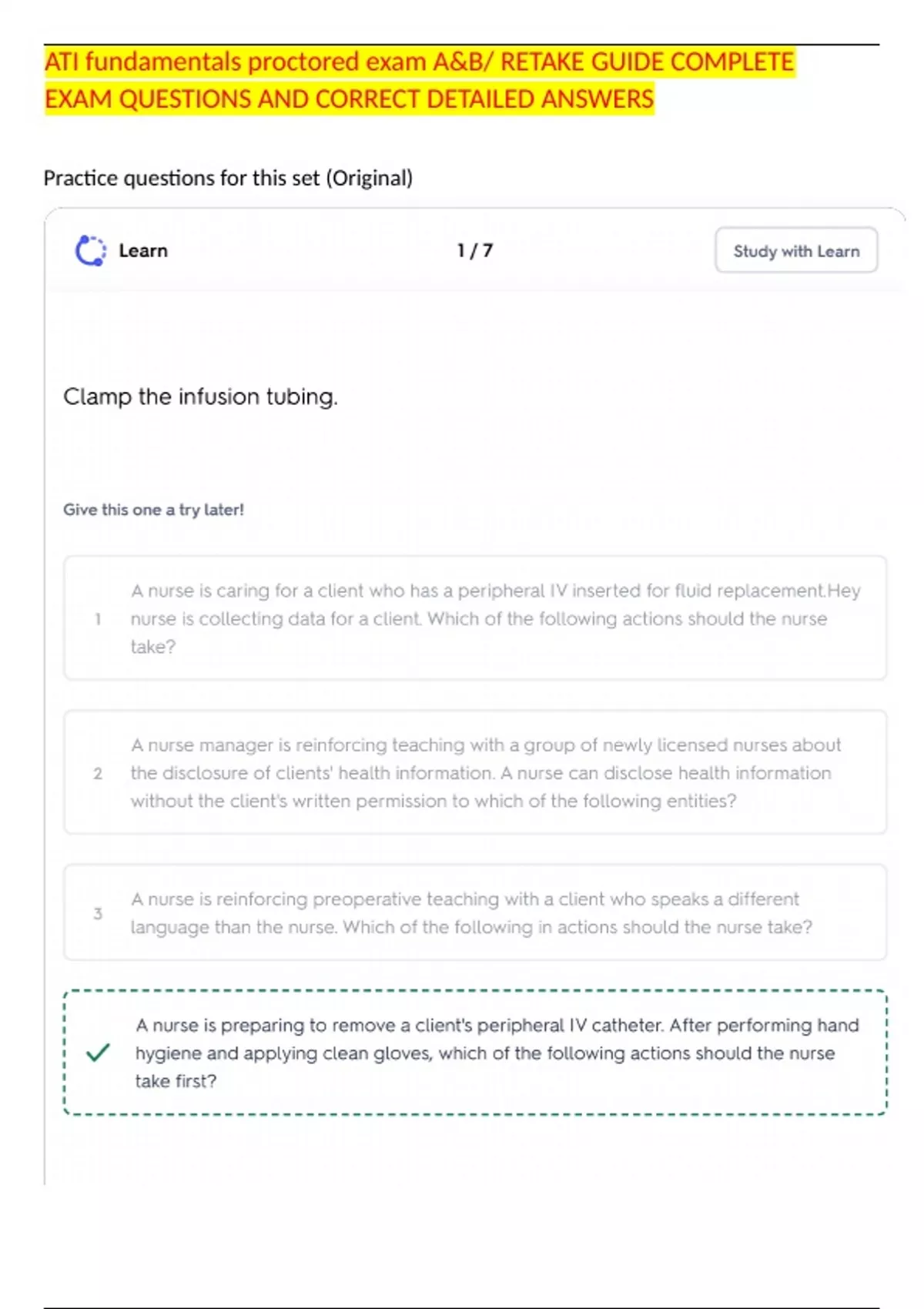The image size is (924, 1309).
Task: Click the number 3 option marker
Action: pos(98,913)
